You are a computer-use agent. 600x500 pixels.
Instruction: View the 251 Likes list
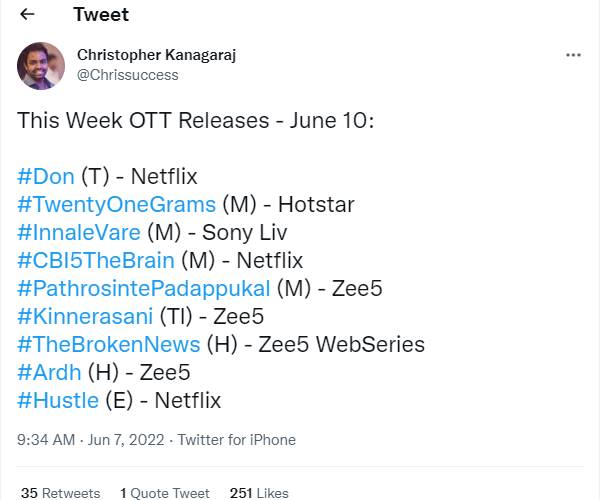coord(259,493)
